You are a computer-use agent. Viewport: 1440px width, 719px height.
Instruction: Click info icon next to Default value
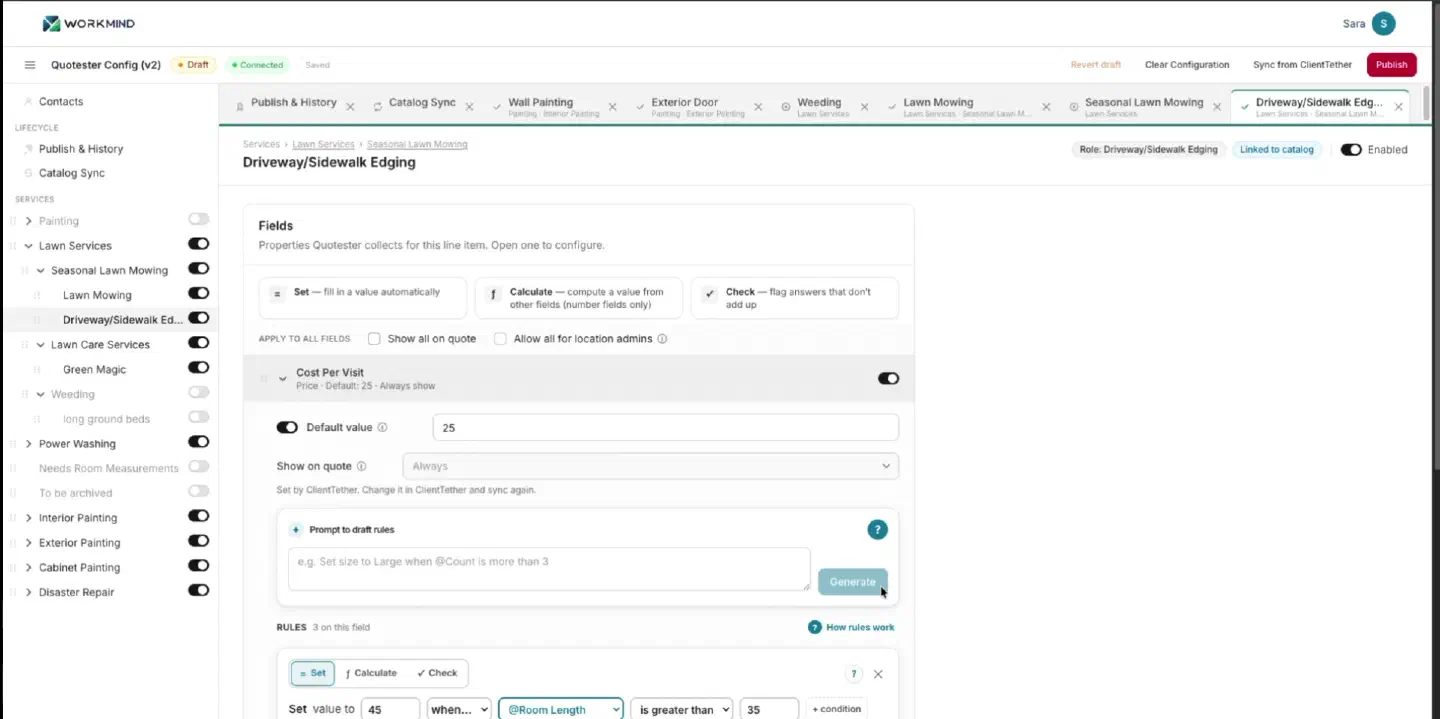pos(382,428)
